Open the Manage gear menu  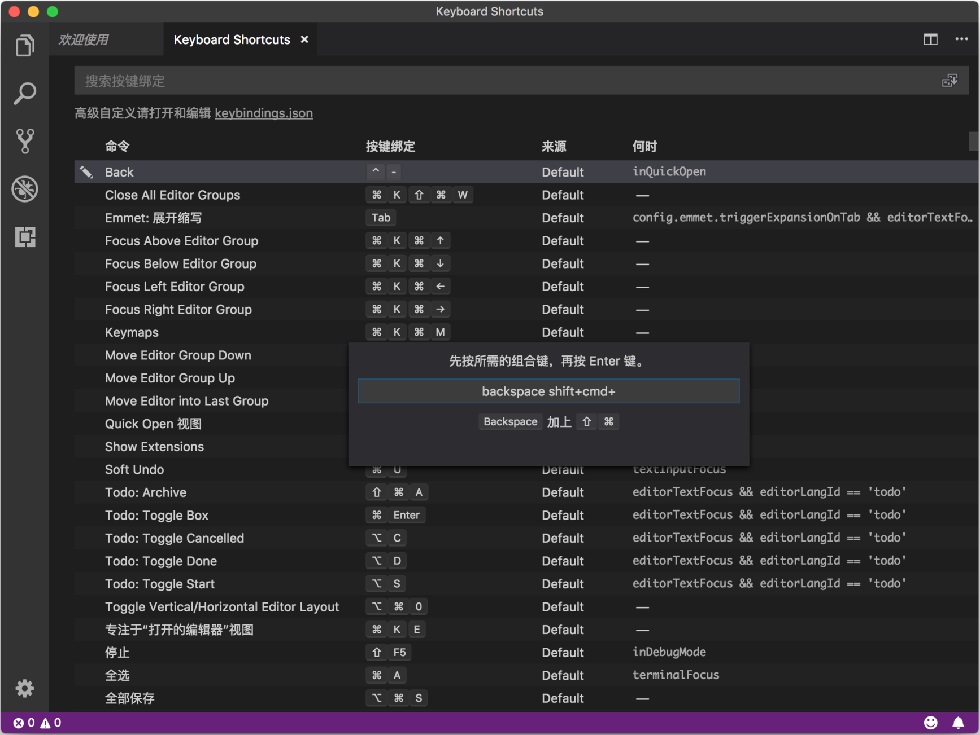pyautogui.click(x=24, y=688)
